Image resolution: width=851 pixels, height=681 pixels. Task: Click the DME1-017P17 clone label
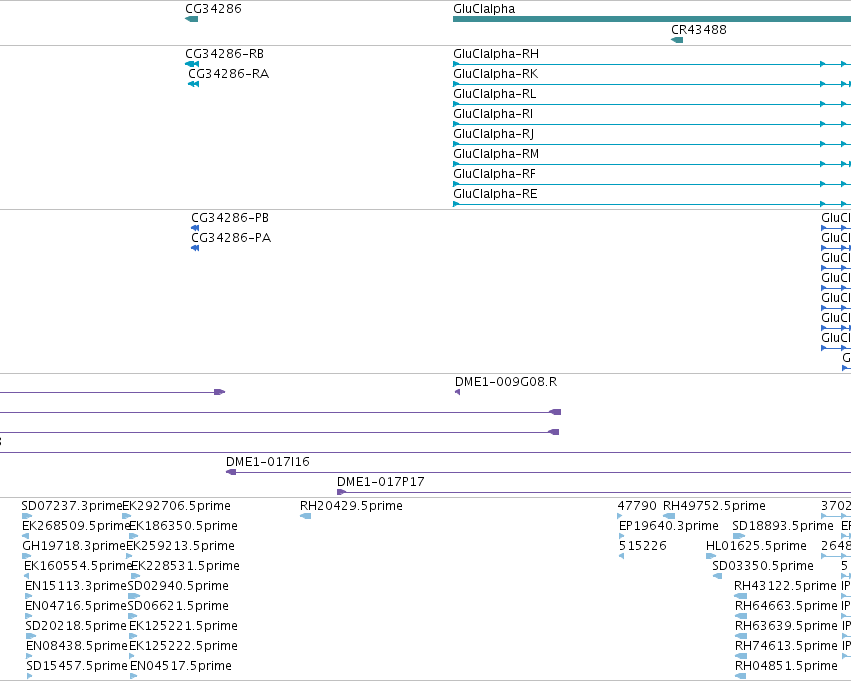pos(380,482)
